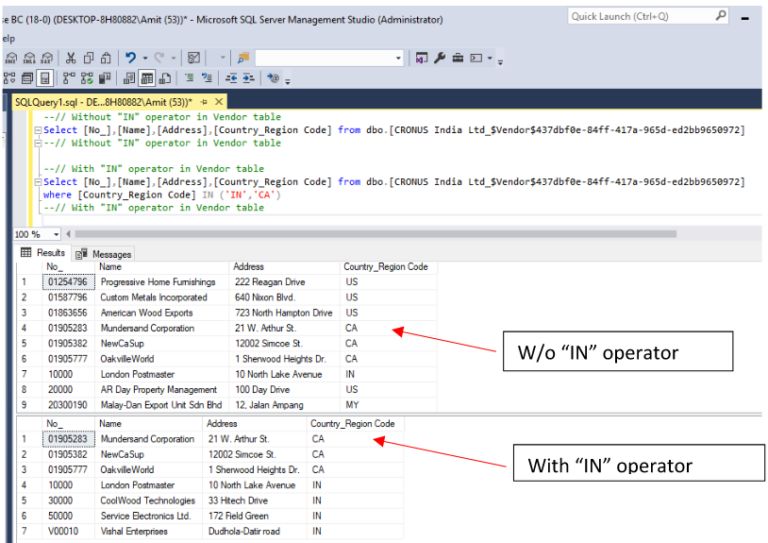This screenshot has width=768, height=543.
Task: Select the cell 'CoolWood Technologies'
Action: pos(148,500)
